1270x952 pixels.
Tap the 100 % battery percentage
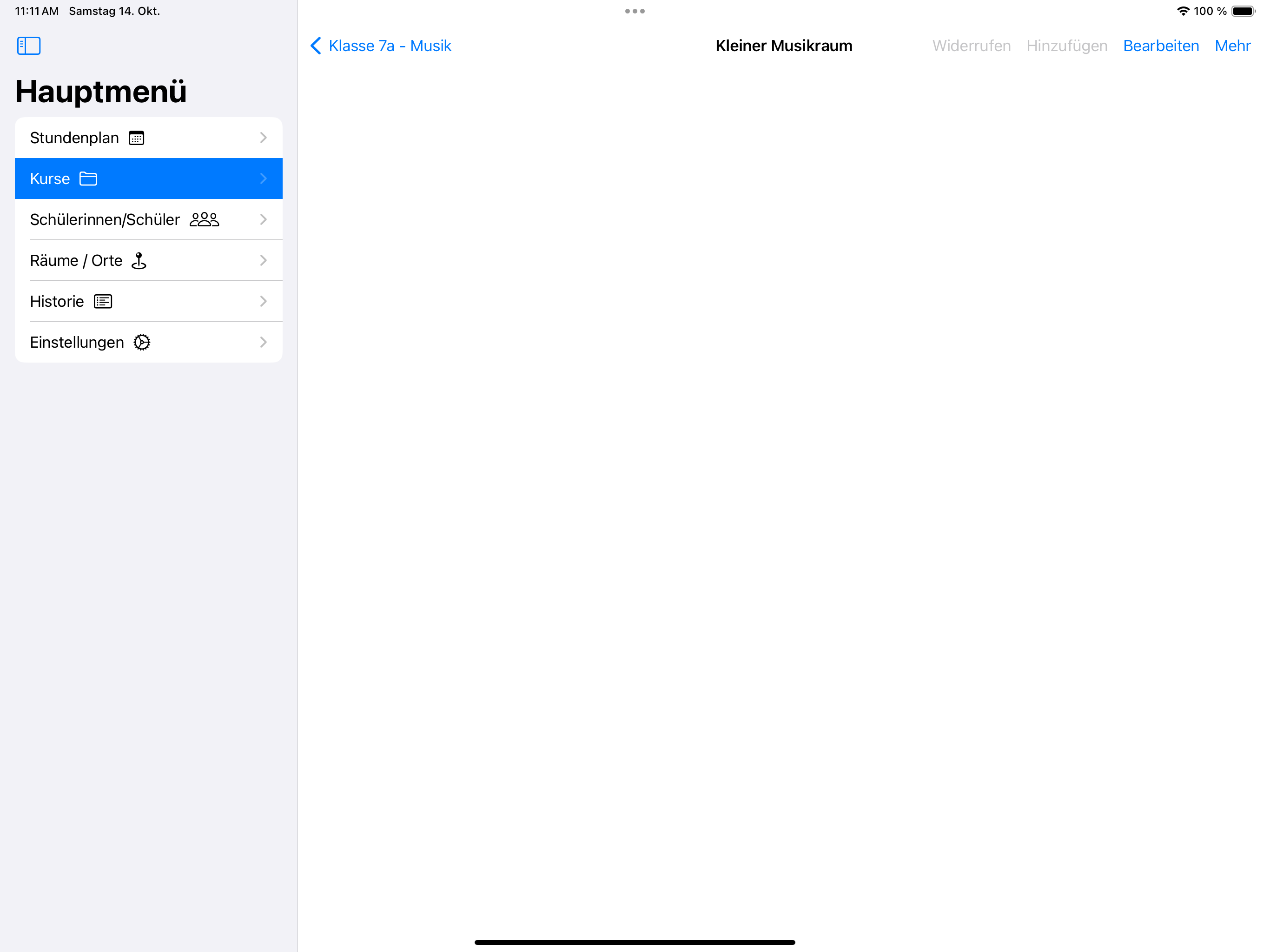tap(1210, 11)
